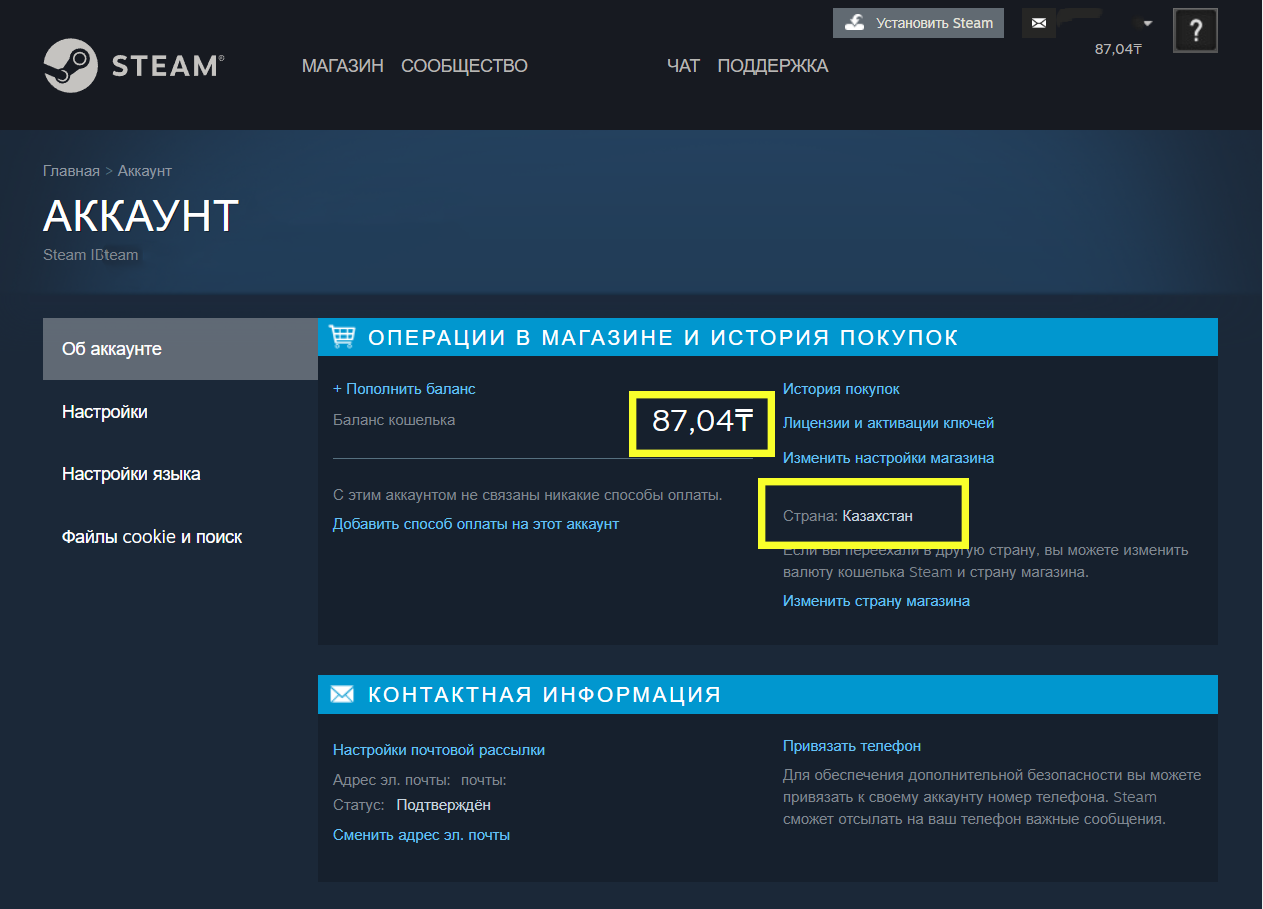Click the large 87,04₸ wallet balance
The width and height of the screenshot is (1263, 909).
point(702,421)
